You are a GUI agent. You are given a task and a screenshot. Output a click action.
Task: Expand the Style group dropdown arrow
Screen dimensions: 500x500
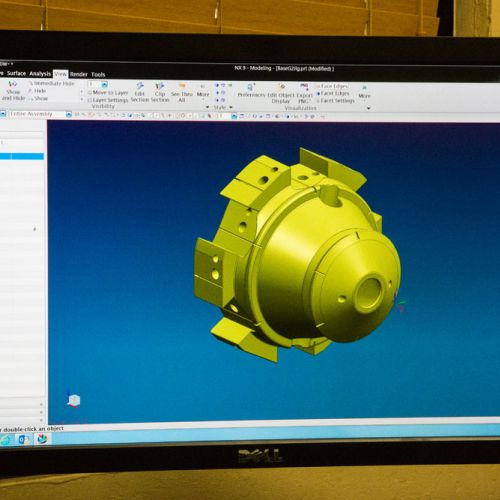tap(231, 107)
